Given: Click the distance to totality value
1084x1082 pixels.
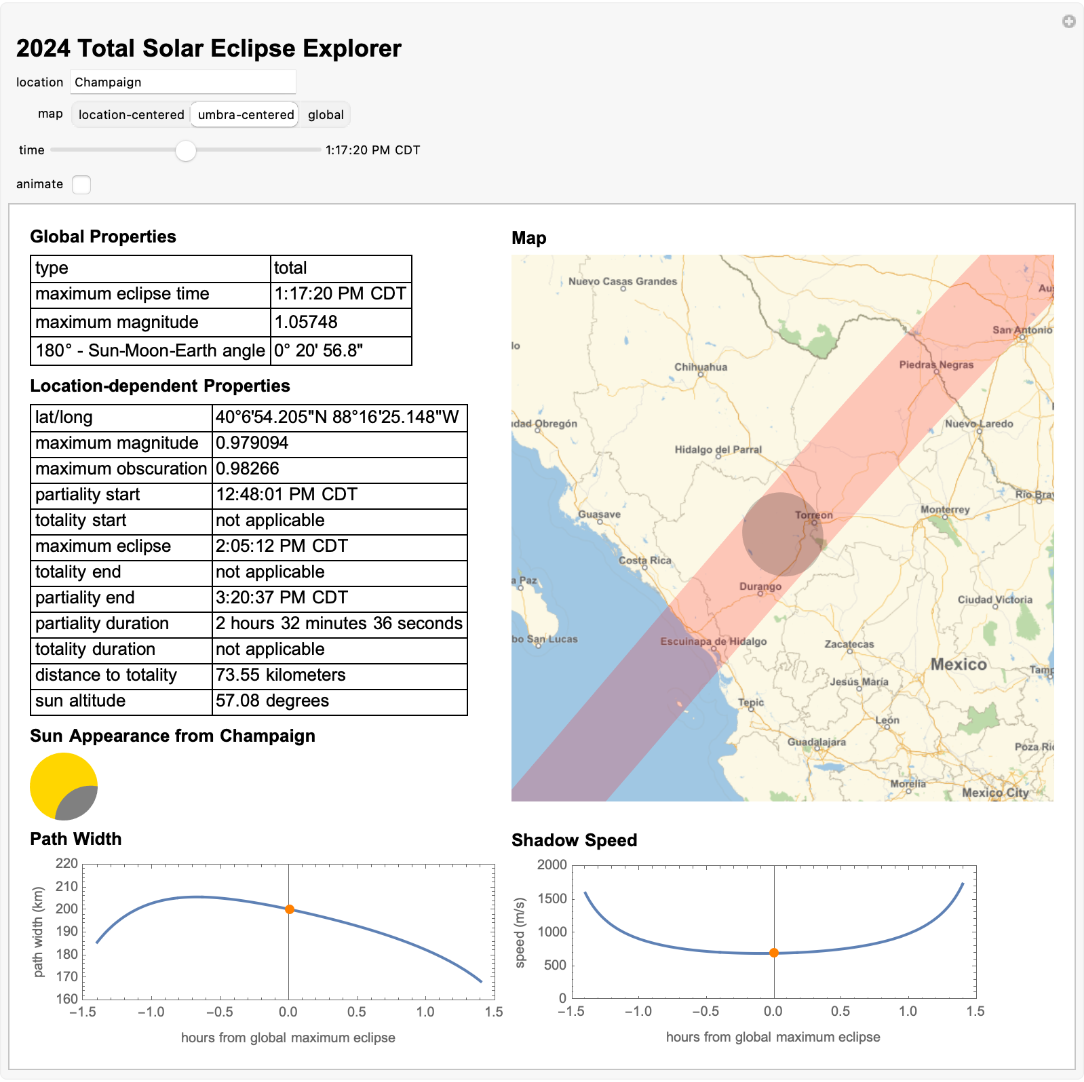Looking at the screenshot, I should pos(281,675).
